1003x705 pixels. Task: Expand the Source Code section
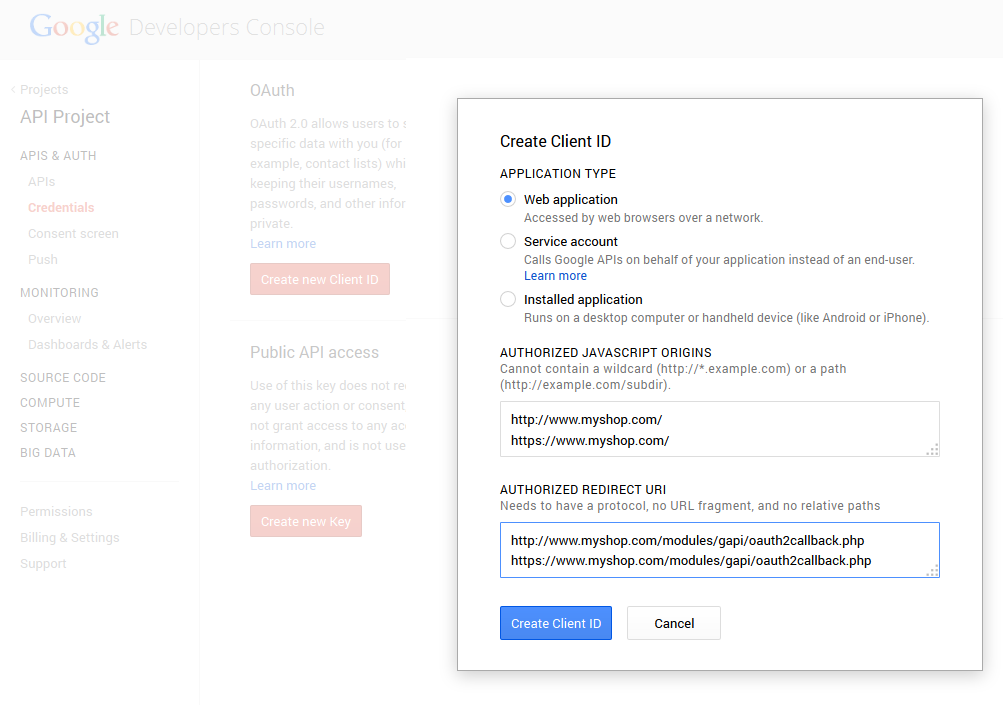pyautogui.click(x=63, y=378)
